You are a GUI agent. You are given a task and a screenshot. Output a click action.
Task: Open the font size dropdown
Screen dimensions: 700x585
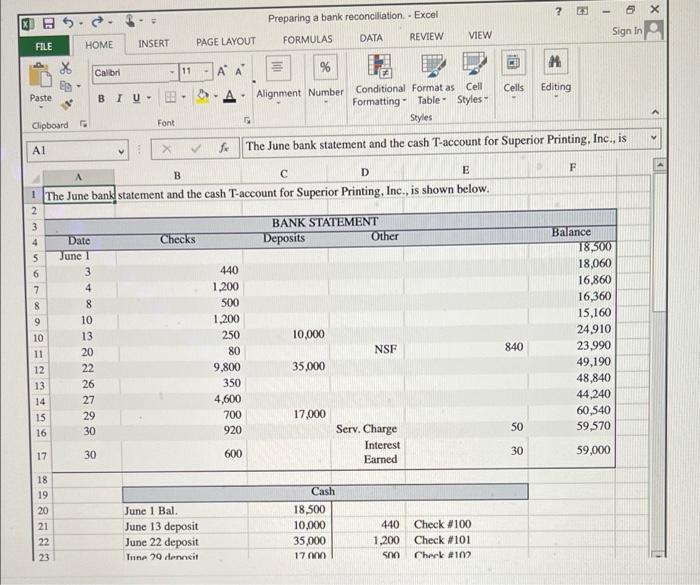(x=206, y=71)
